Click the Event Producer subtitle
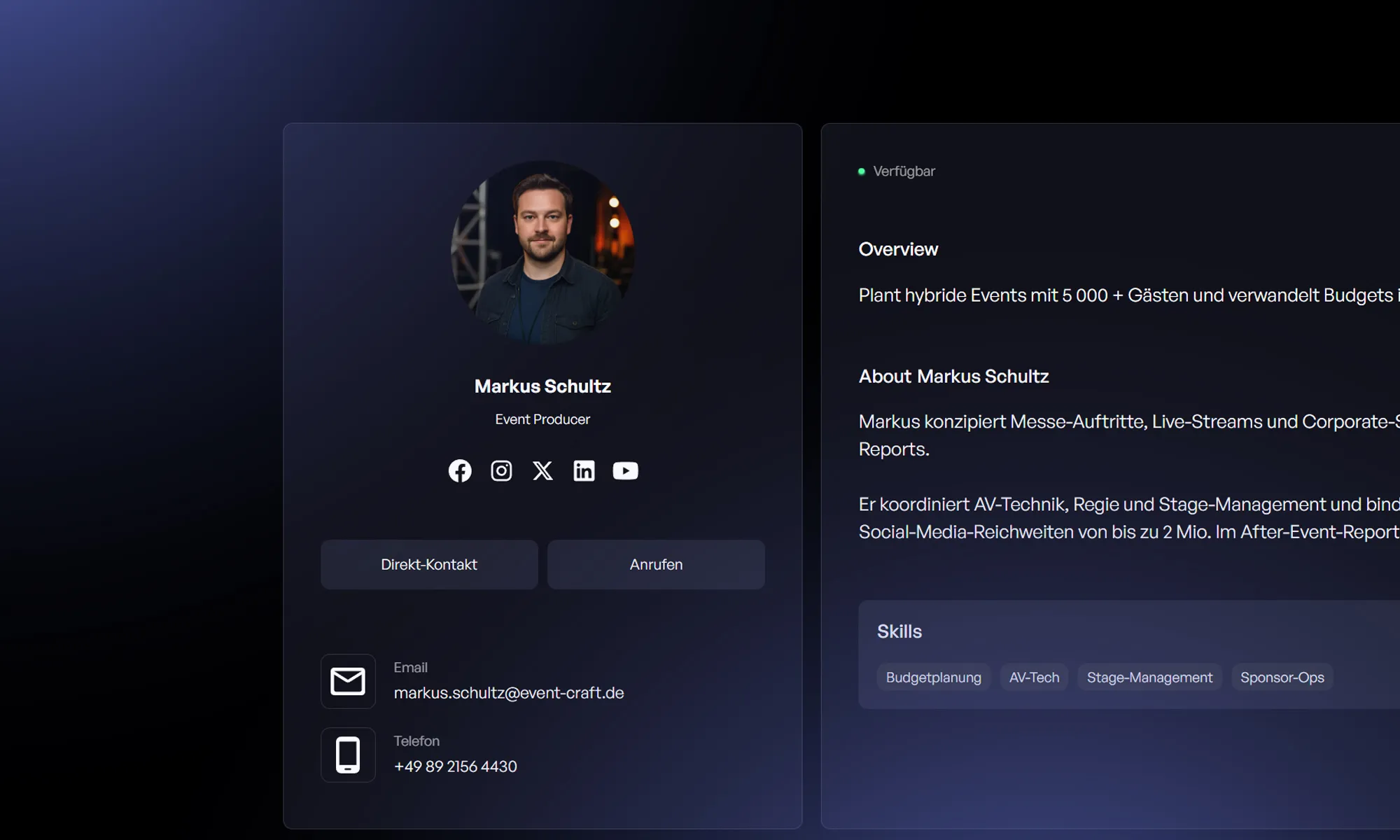1400x840 pixels. pos(542,419)
